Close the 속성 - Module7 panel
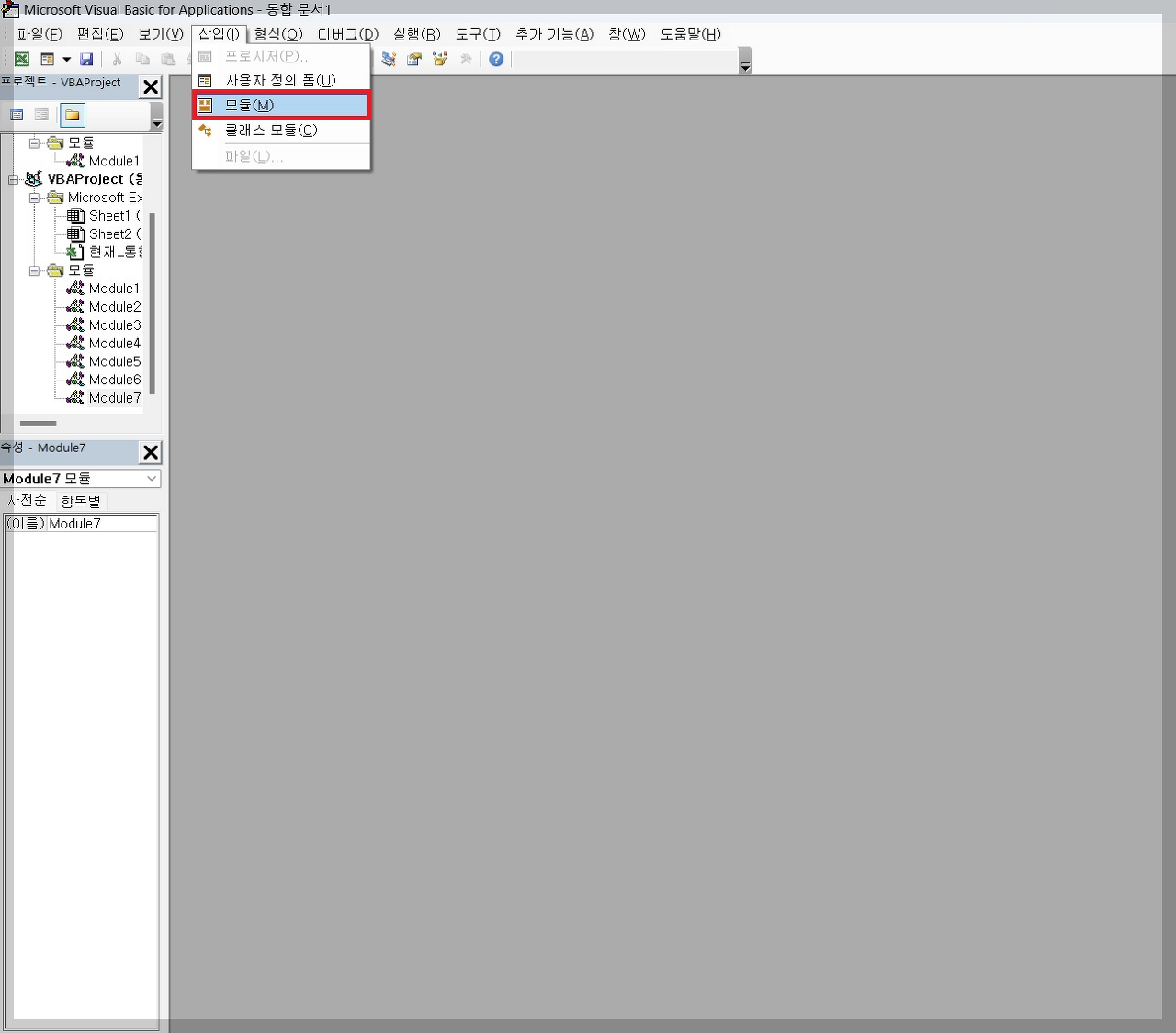The width and height of the screenshot is (1176, 1033). coord(151,452)
